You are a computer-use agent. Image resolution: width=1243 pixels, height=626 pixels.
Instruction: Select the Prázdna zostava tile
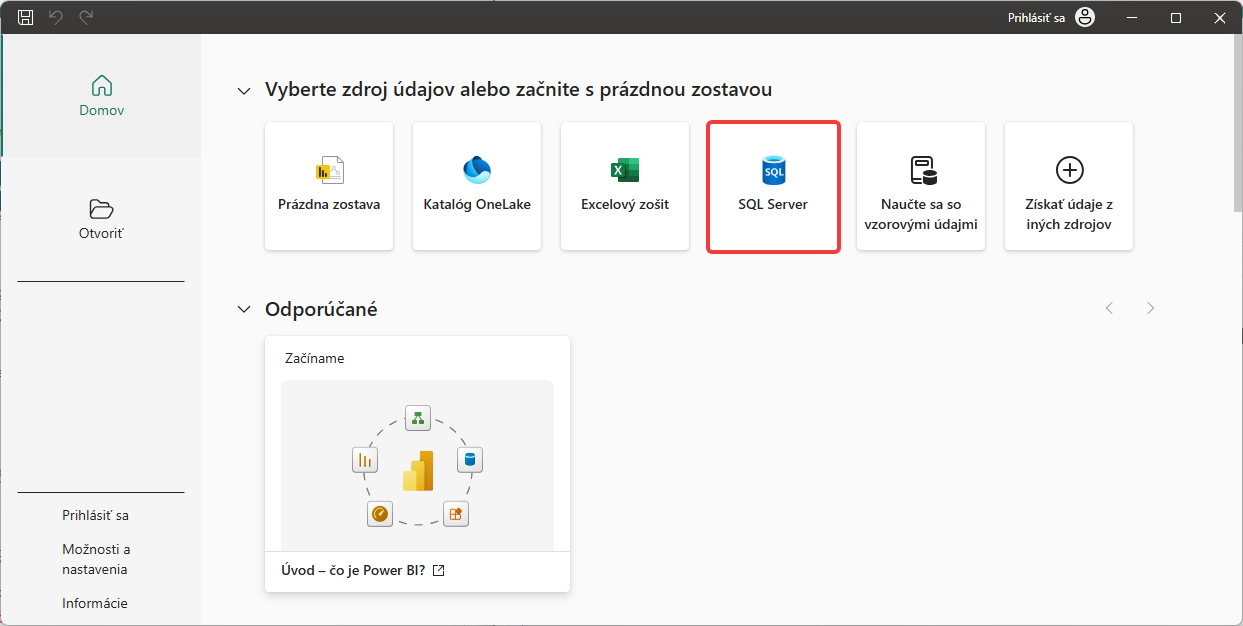click(329, 186)
